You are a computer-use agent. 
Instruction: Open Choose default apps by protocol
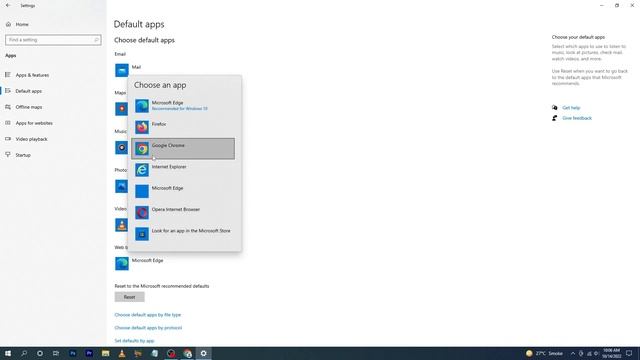click(x=149, y=328)
